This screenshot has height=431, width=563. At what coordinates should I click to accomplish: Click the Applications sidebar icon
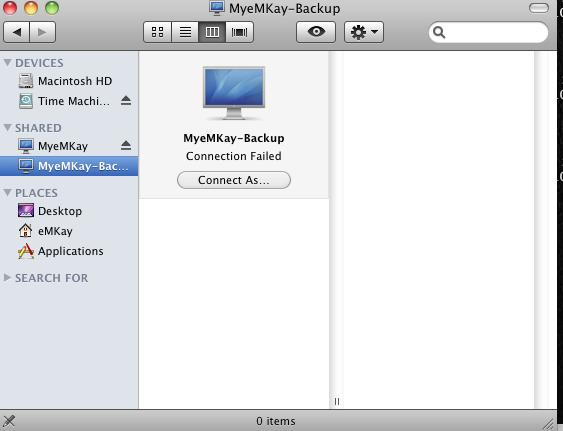tap(26, 251)
